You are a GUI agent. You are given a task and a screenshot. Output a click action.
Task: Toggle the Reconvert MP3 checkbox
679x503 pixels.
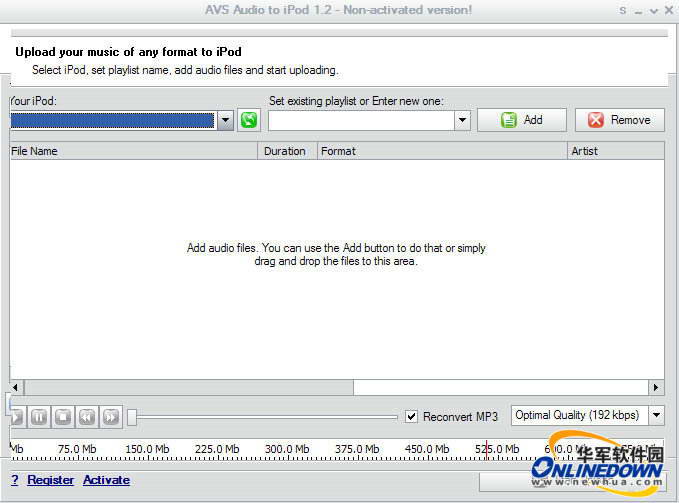click(x=411, y=417)
